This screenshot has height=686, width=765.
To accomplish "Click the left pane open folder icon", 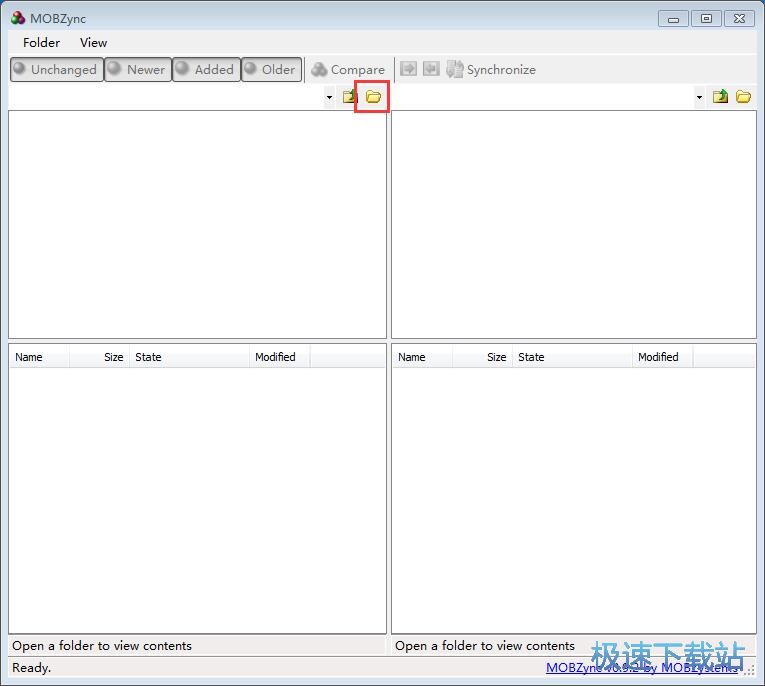I will click(373, 97).
